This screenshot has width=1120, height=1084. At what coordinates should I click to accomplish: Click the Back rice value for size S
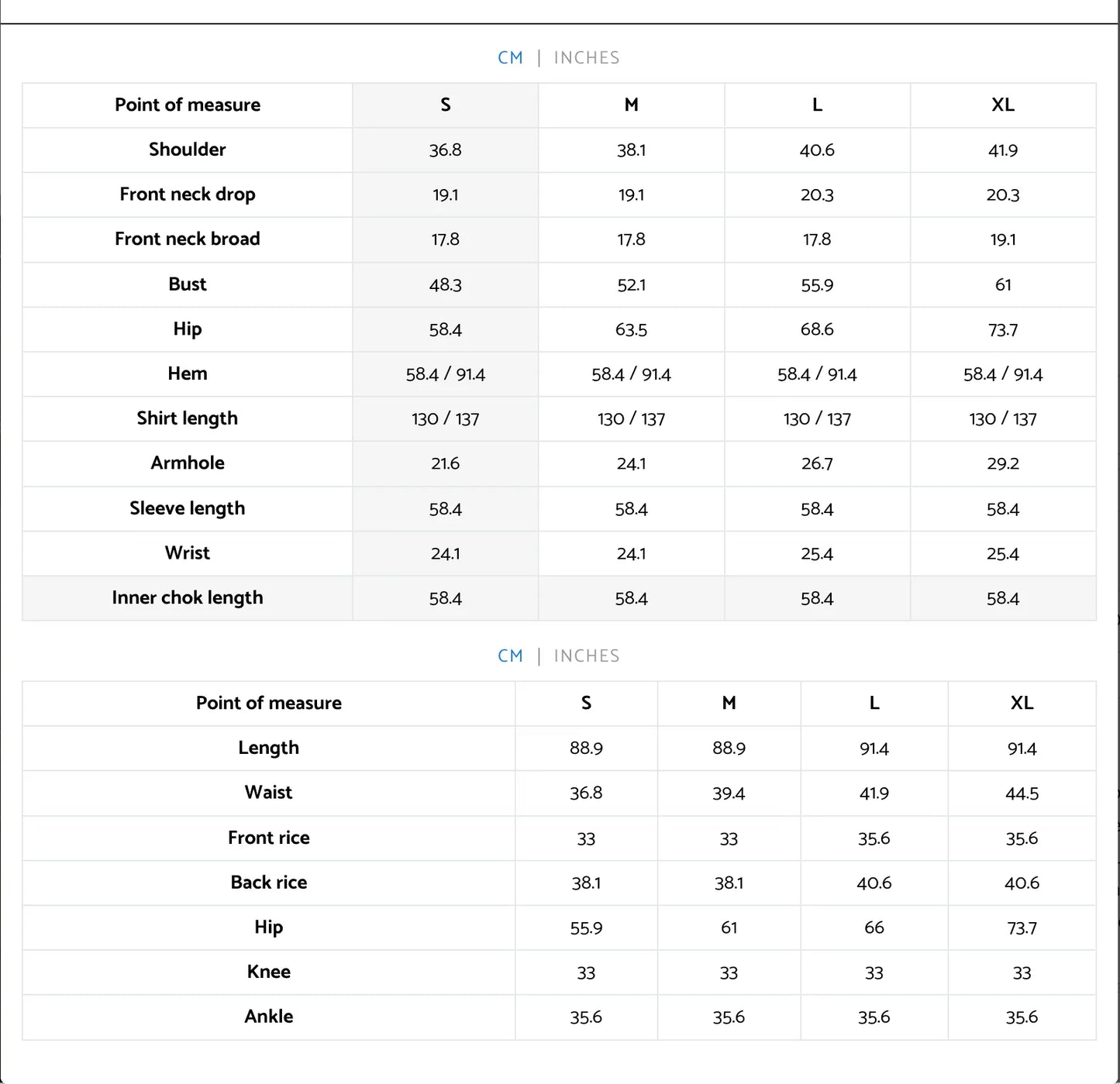click(x=586, y=883)
